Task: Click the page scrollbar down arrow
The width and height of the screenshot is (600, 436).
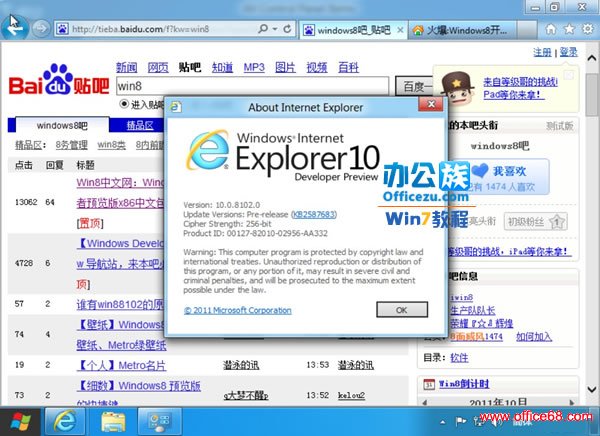Action: [x=592, y=390]
